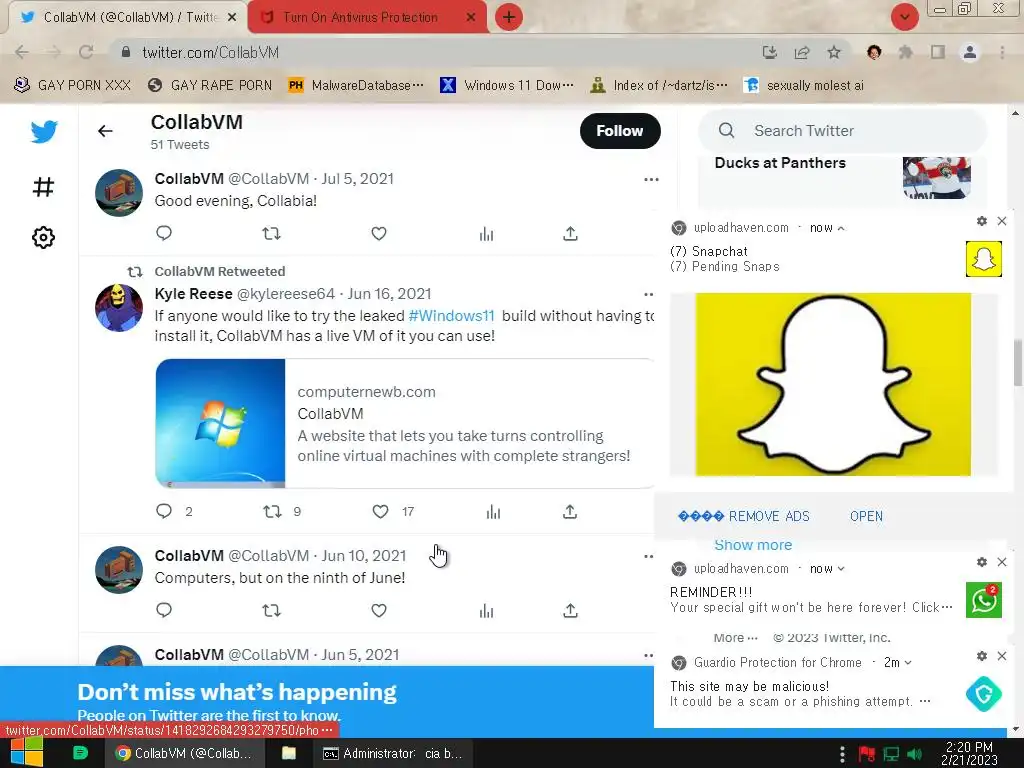Open the Ducks at Panthers thumbnail
This screenshot has width=1024, height=768.
click(936, 177)
